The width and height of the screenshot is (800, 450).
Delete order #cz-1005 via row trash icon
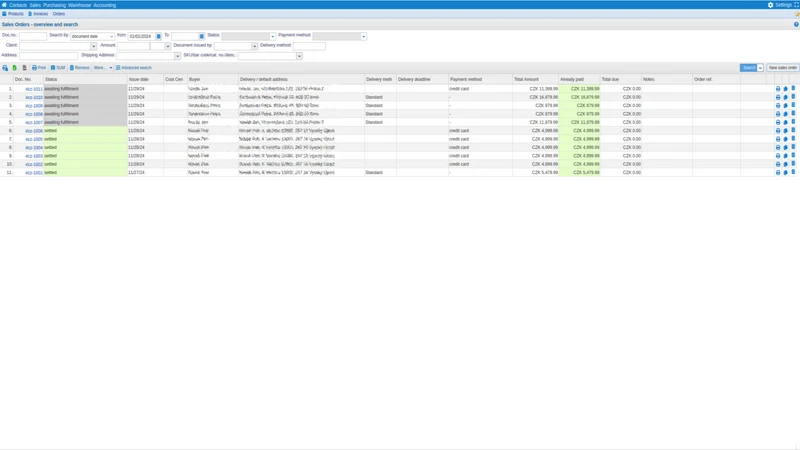pos(793,139)
